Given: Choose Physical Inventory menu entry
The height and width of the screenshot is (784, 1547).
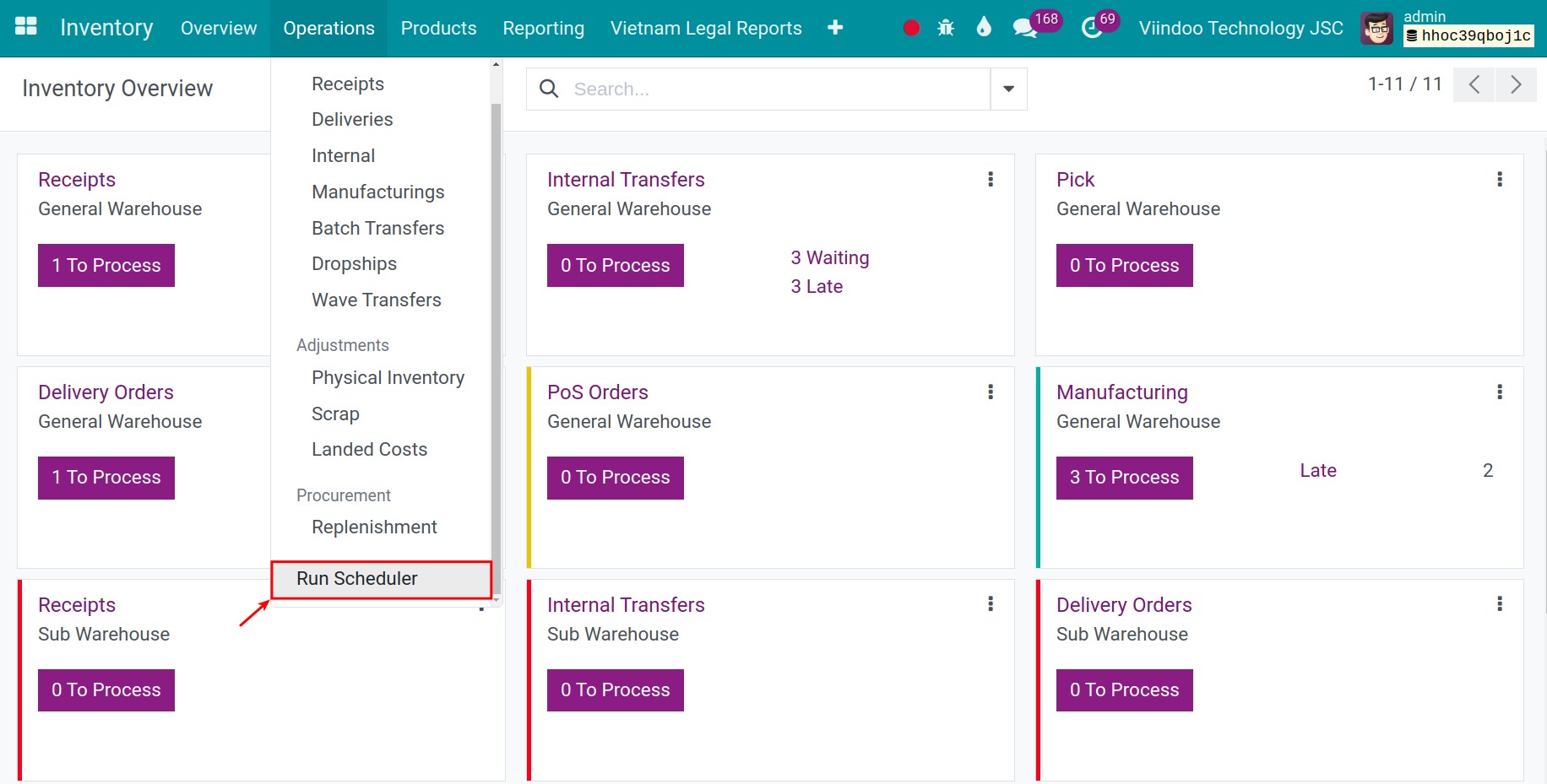Looking at the screenshot, I should (388, 378).
